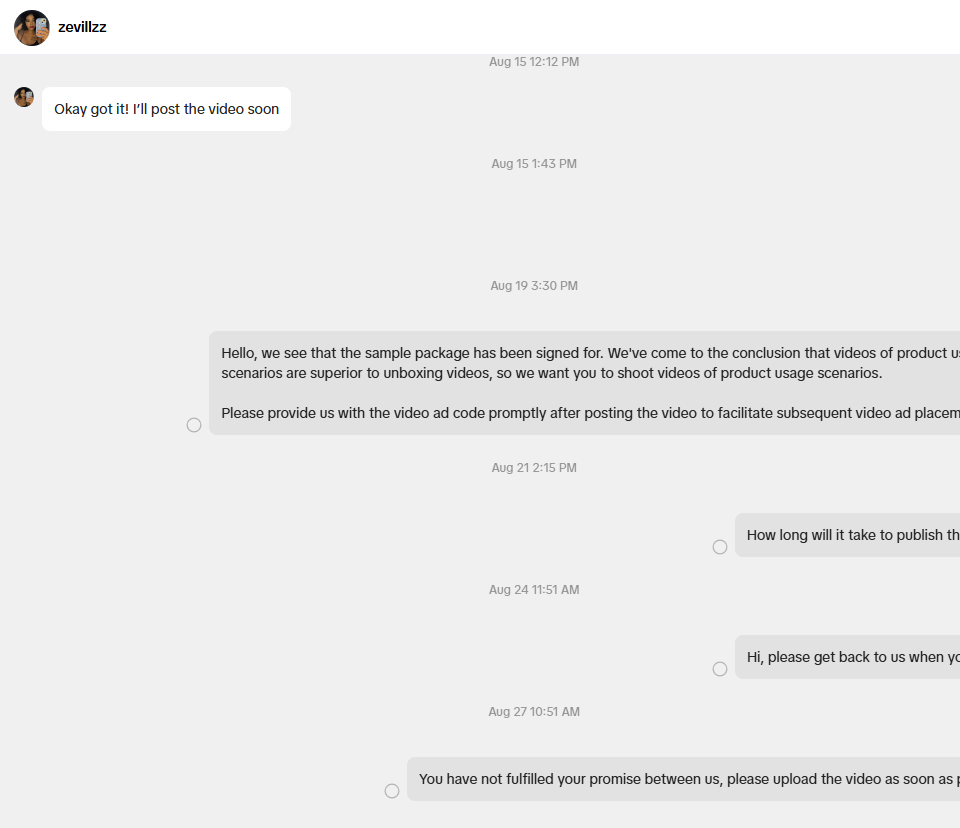Click the Aug 15 1:43 PM timestamp

tap(534, 164)
